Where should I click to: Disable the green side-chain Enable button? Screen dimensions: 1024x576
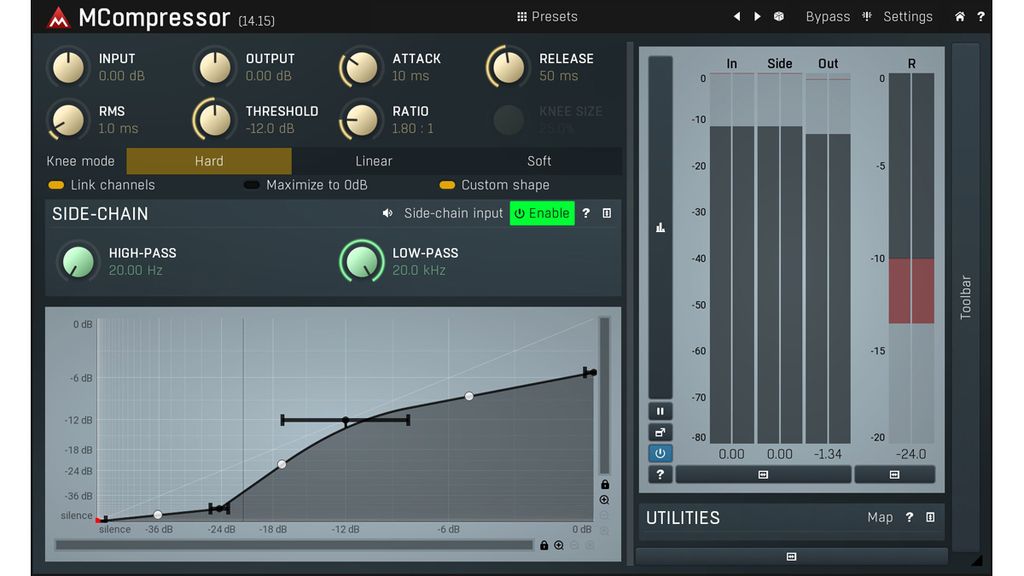(542, 213)
